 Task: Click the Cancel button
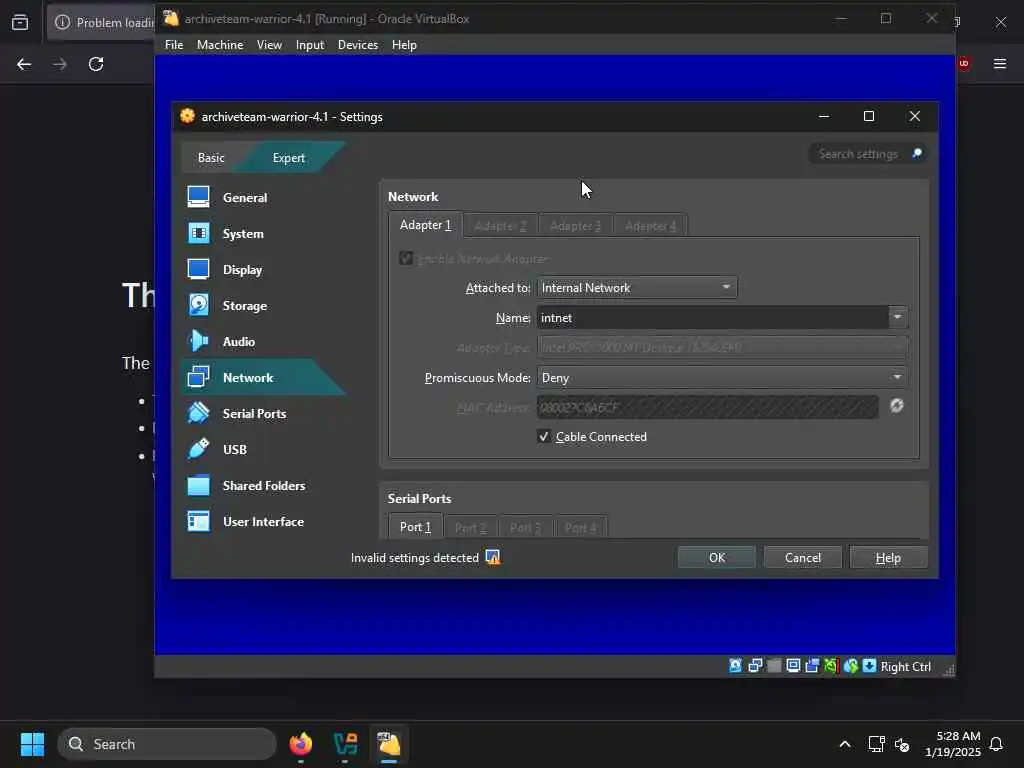803,557
